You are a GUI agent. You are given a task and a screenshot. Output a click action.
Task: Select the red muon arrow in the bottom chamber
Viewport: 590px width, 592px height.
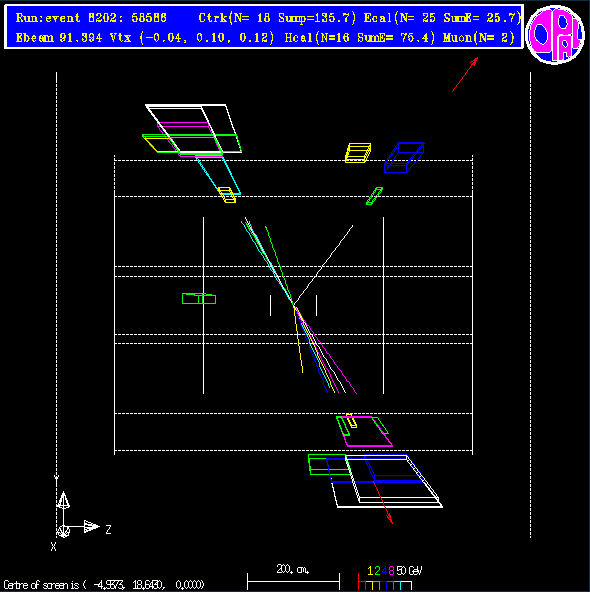click(383, 503)
